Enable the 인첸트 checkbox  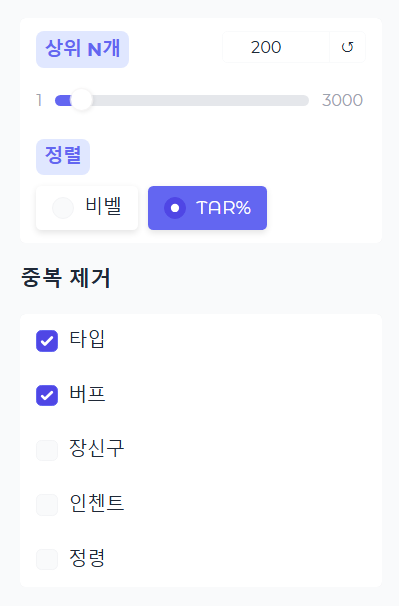click(x=47, y=505)
